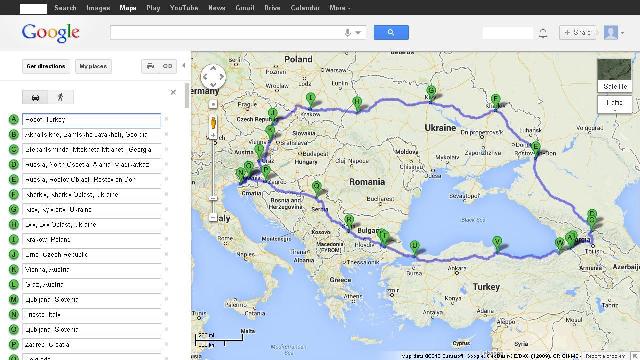
Task: Click the link icon beside print
Action: (167, 66)
